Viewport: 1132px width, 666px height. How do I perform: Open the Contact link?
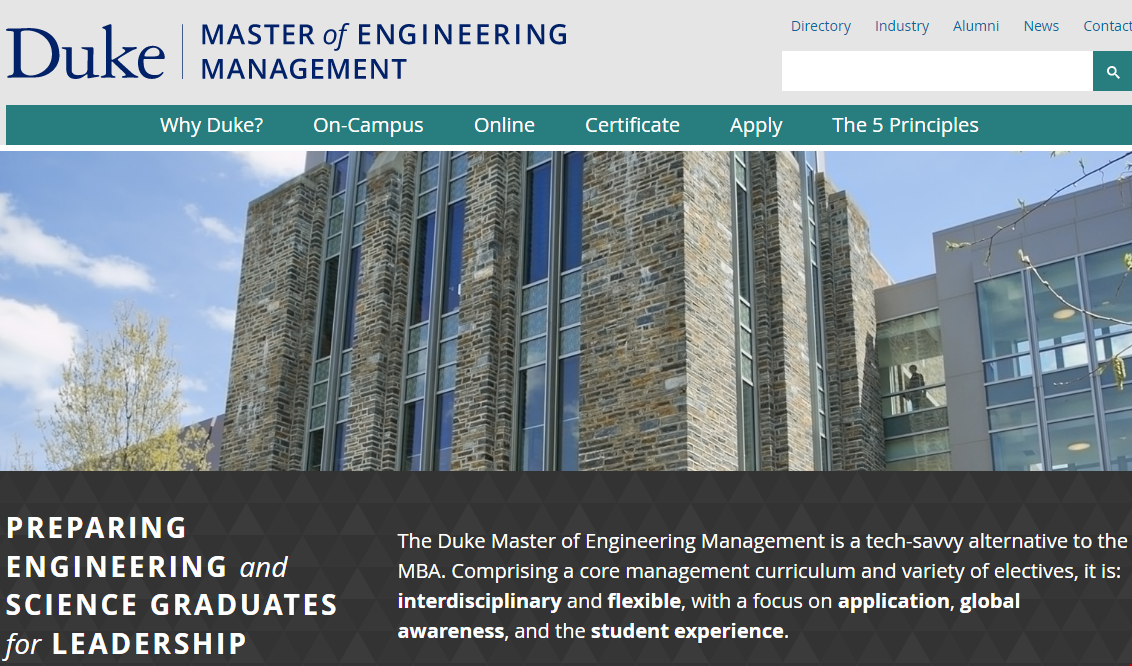[x=1107, y=26]
